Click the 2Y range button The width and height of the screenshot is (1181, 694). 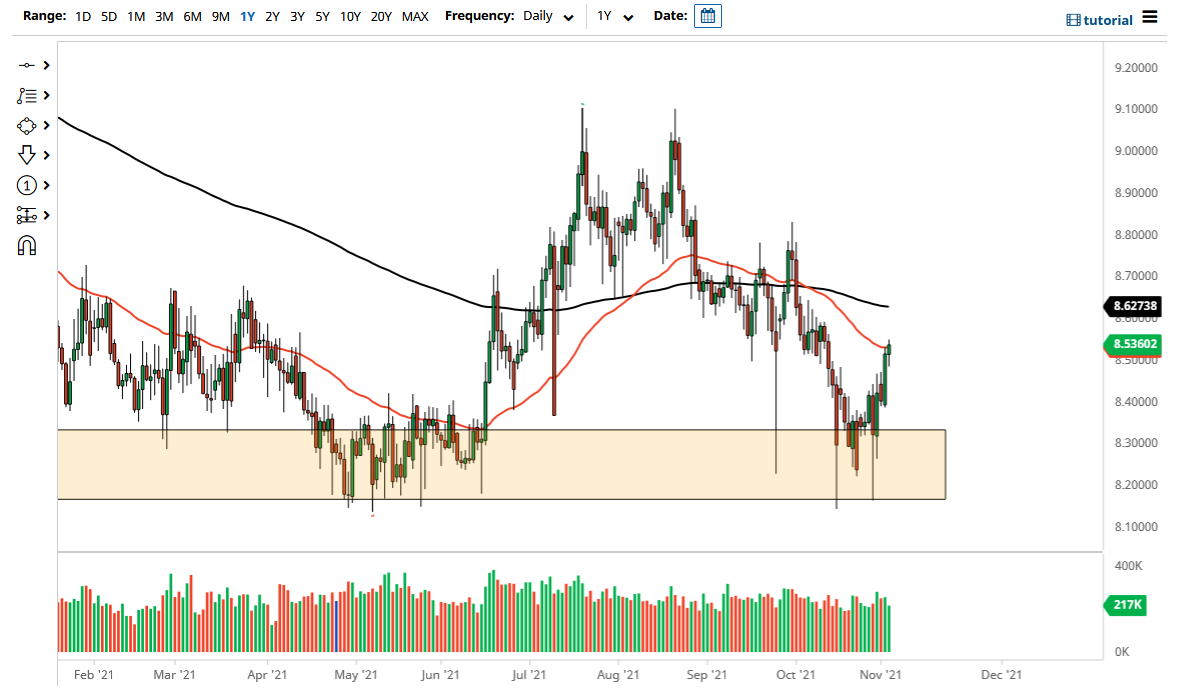pos(271,16)
